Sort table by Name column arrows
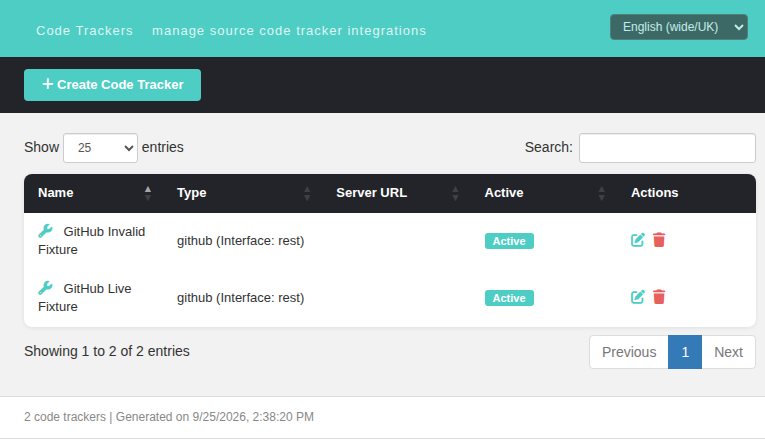 (148, 193)
